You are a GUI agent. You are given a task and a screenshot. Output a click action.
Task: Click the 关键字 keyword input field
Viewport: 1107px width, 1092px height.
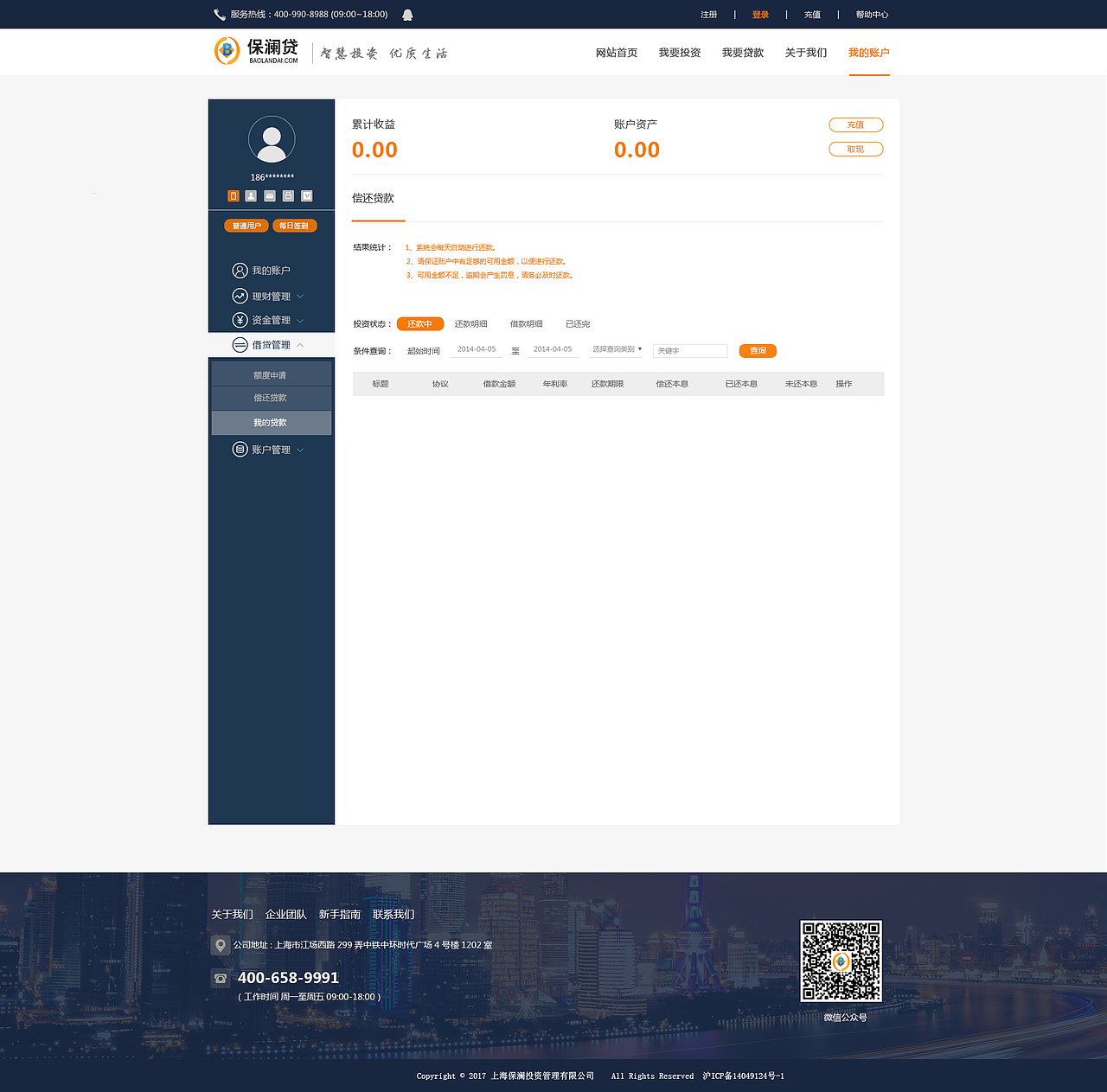pos(690,350)
